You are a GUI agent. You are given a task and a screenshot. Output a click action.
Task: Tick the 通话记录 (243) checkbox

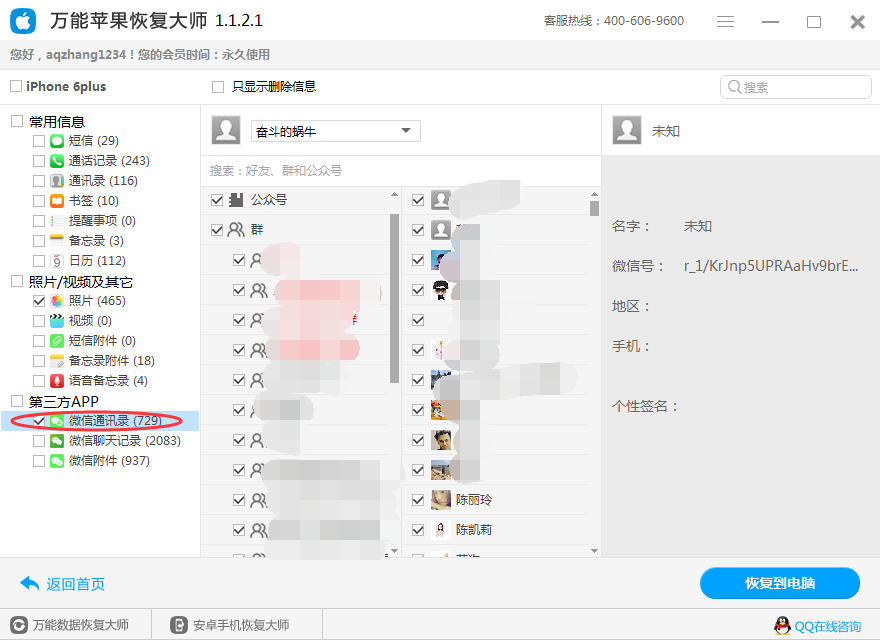point(39,161)
